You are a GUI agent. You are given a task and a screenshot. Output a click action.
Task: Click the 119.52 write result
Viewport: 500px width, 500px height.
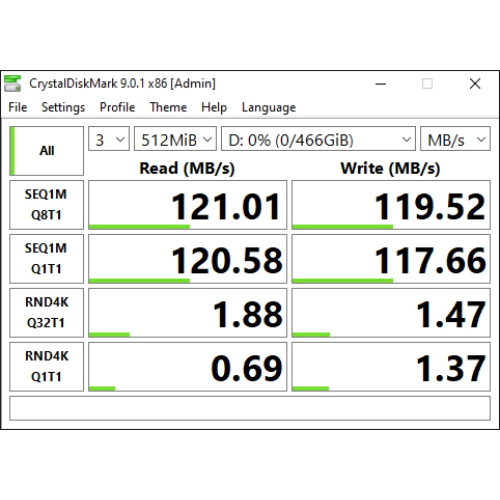pyautogui.click(x=391, y=205)
